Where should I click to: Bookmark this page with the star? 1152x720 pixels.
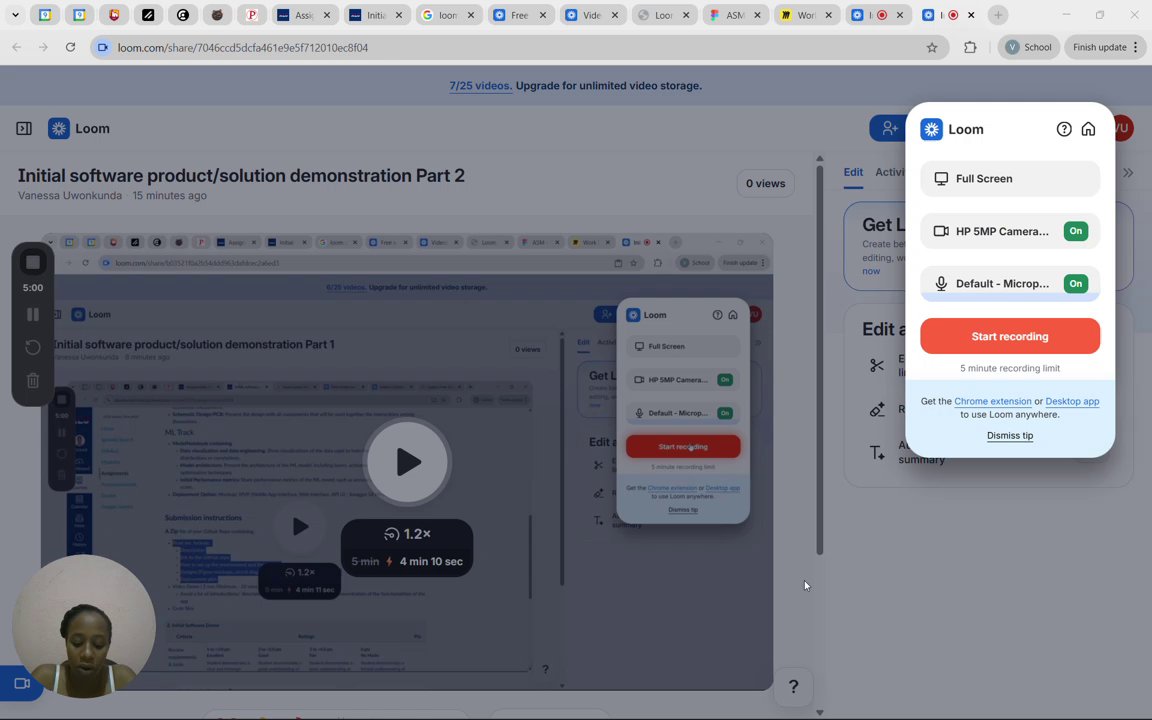tap(932, 47)
